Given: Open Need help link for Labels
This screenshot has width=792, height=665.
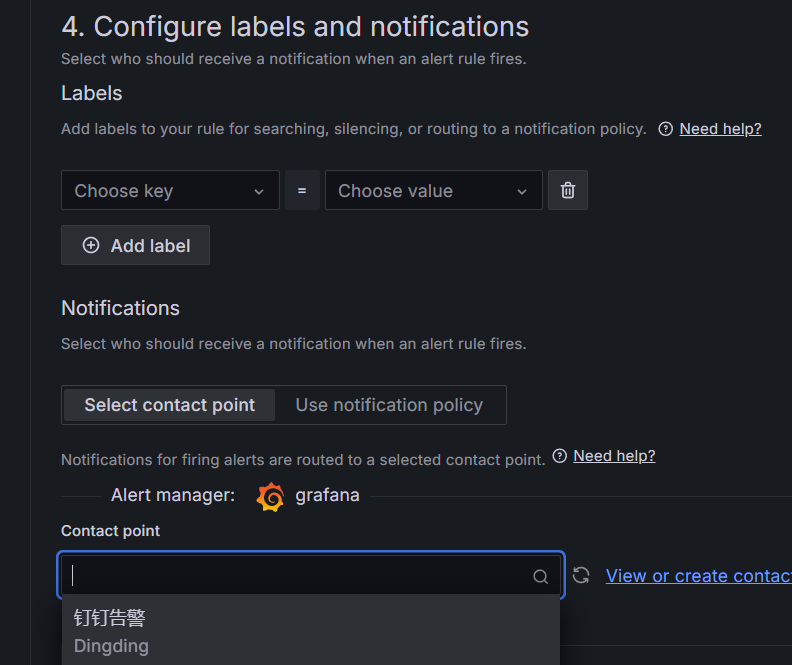Looking at the screenshot, I should click(x=720, y=129).
